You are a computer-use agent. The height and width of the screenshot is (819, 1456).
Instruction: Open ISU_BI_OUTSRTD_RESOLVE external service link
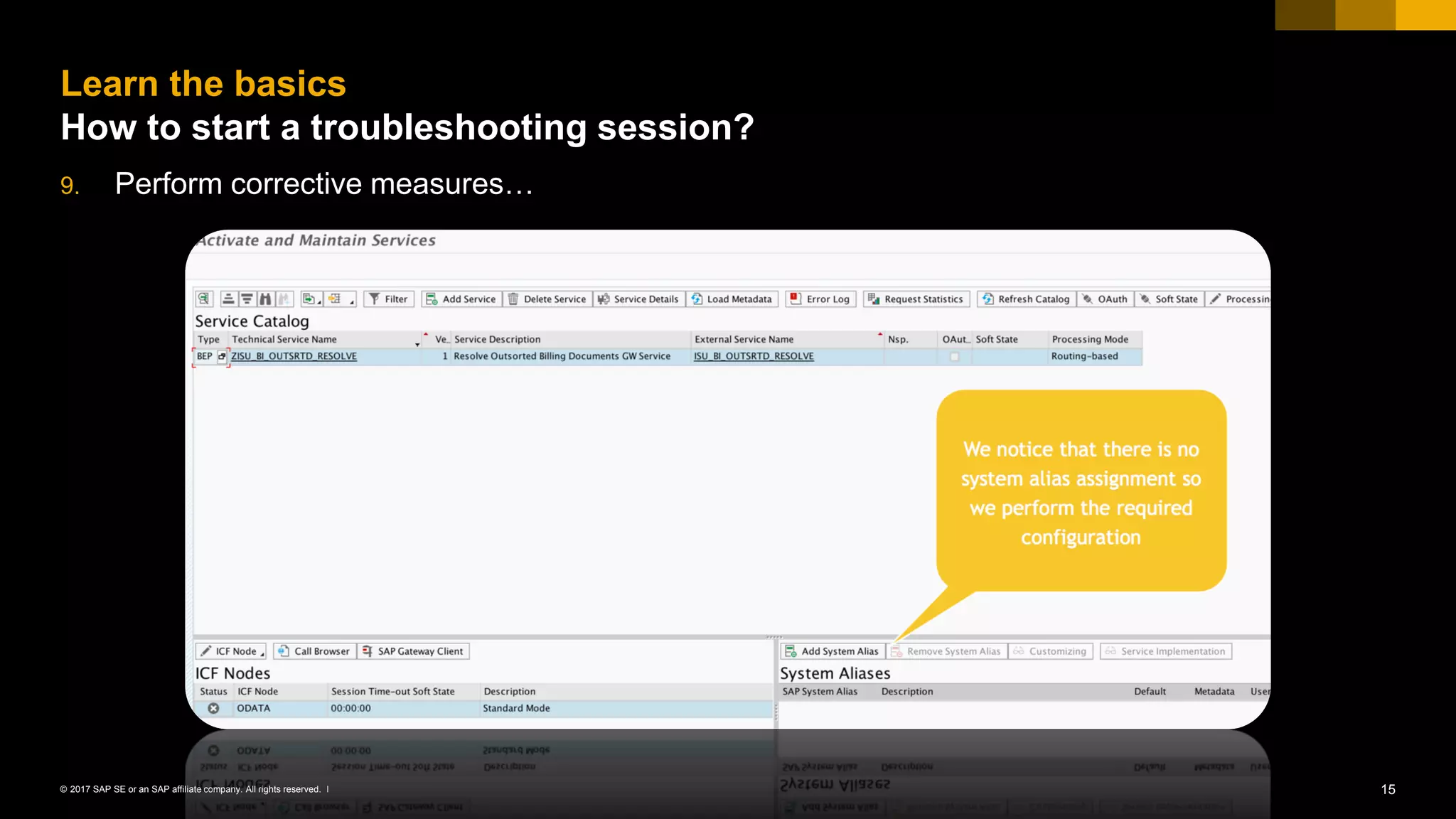(x=754, y=356)
